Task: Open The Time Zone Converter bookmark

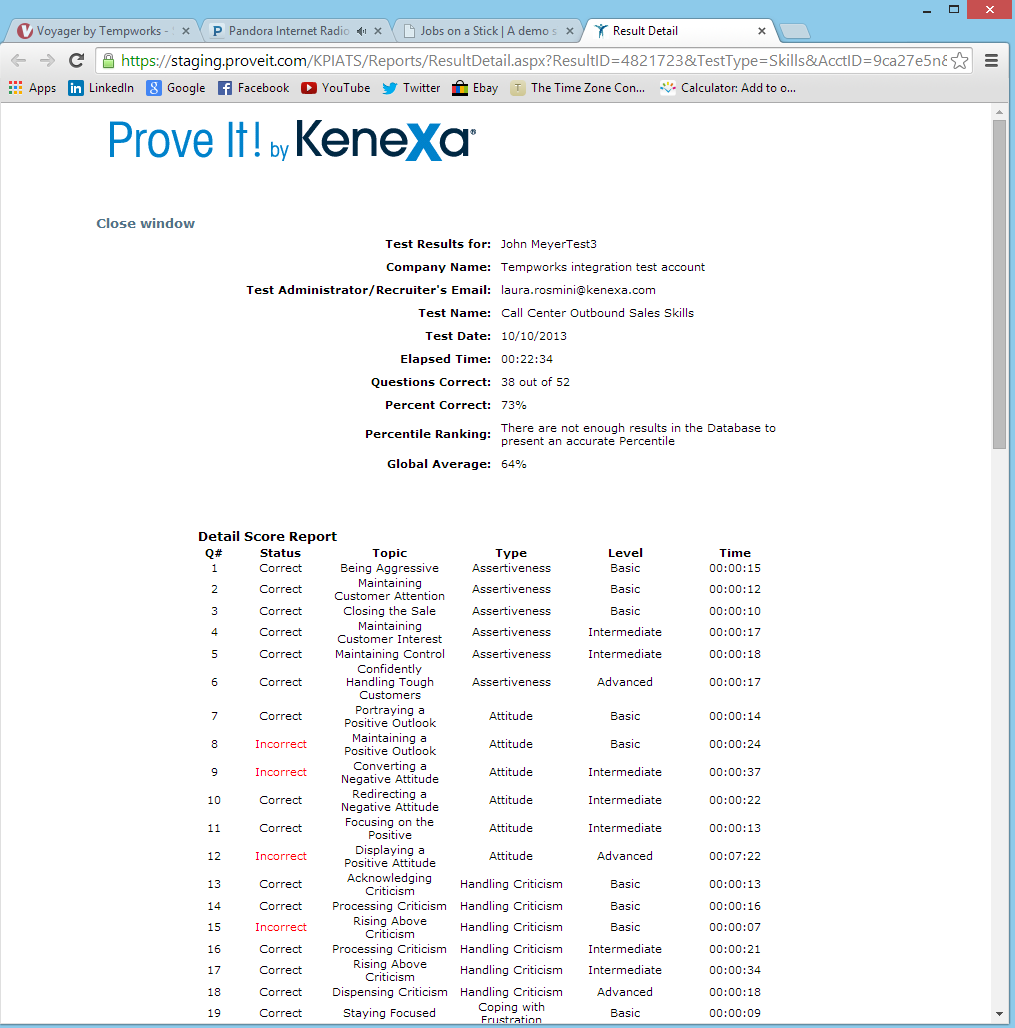Action: coord(578,88)
